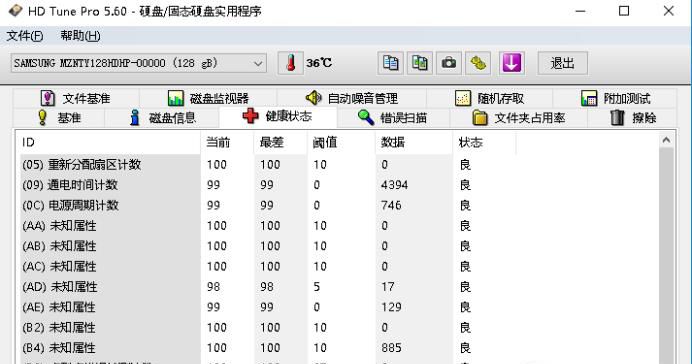Click the 当前 column header

[x=227, y=142]
